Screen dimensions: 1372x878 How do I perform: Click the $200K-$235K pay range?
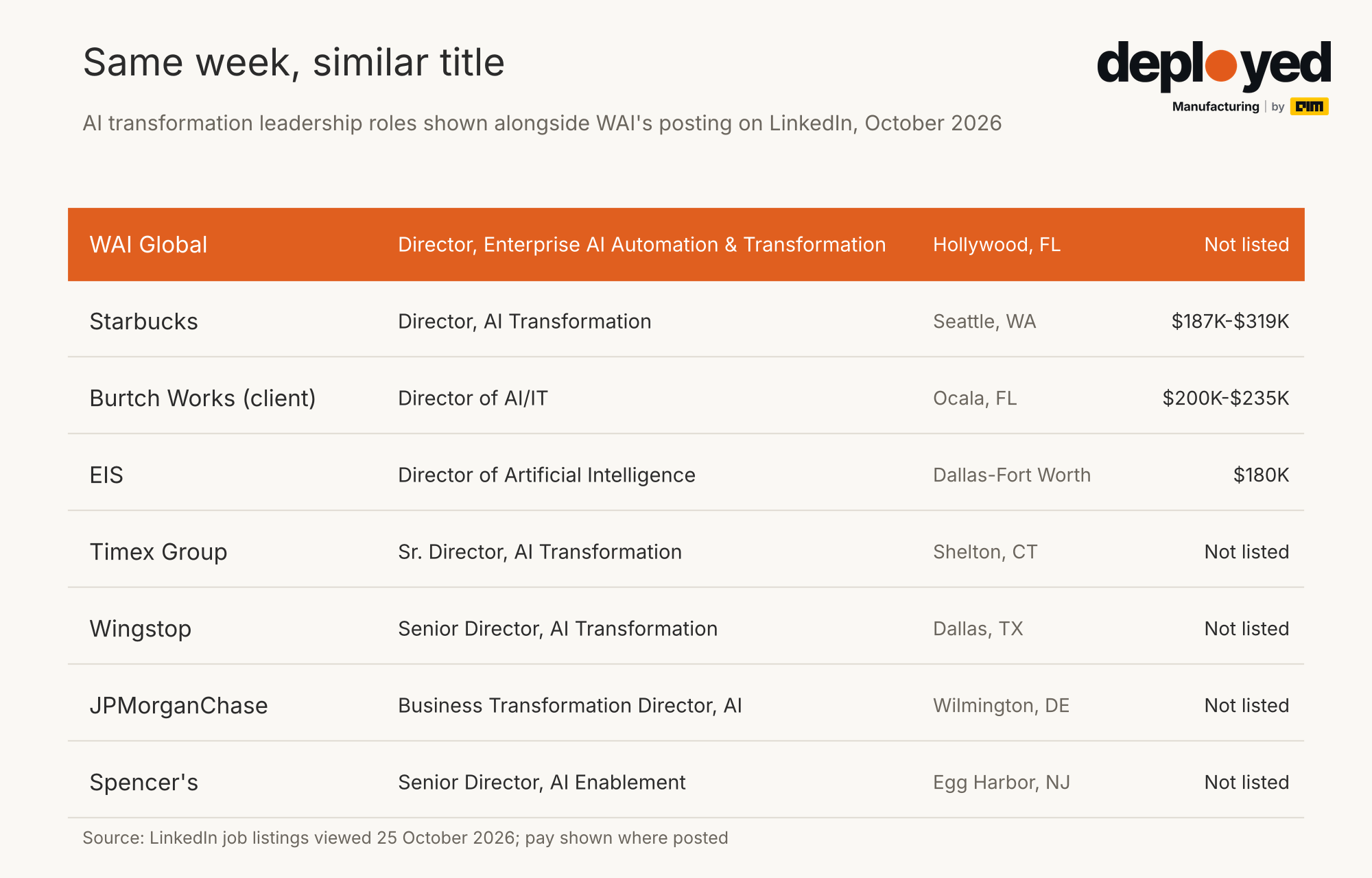click(x=1226, y=399)
